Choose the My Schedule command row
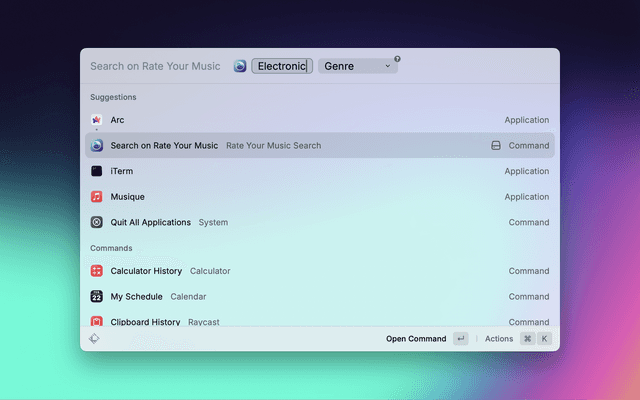Screen dimensions: 640x400 pyautogui.click(x=300, y=297)
